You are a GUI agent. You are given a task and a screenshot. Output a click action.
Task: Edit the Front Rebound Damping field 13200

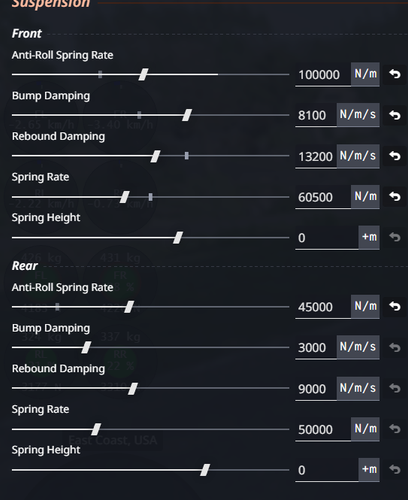pos(316,156)
